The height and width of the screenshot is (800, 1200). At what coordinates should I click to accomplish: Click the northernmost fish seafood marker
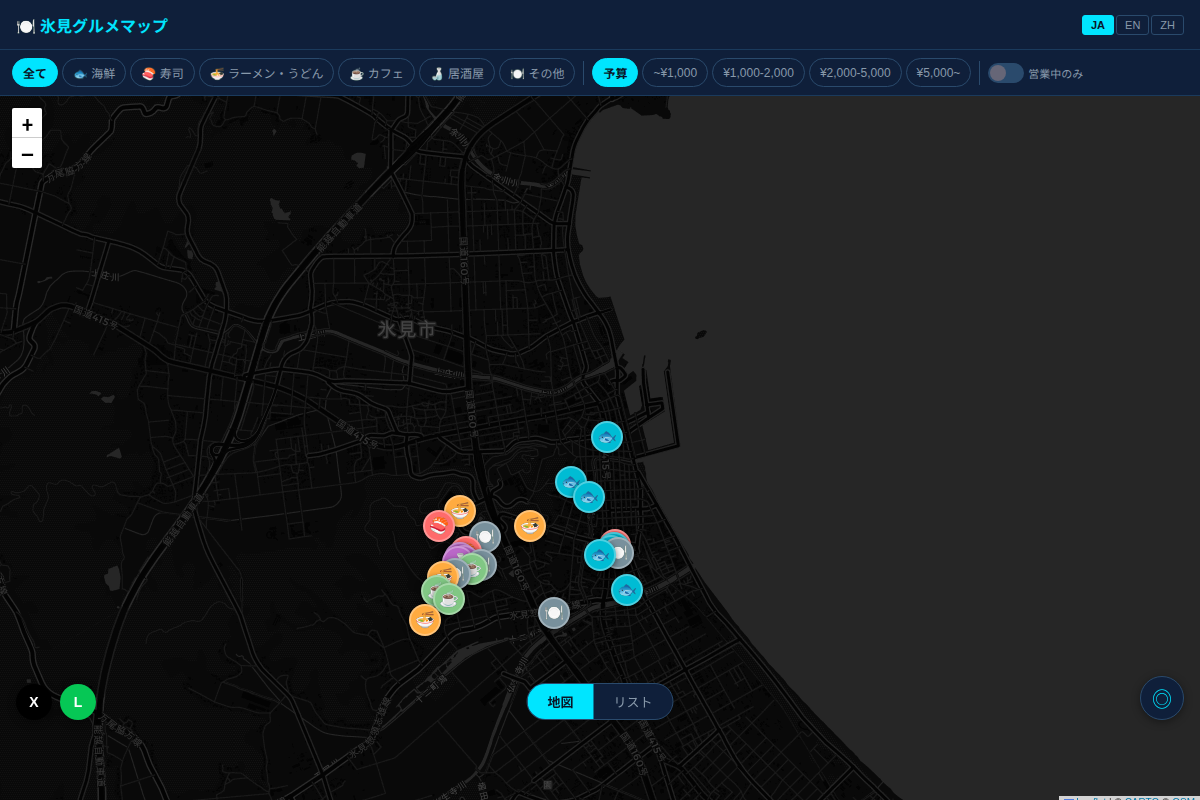[x=607, y=437]
